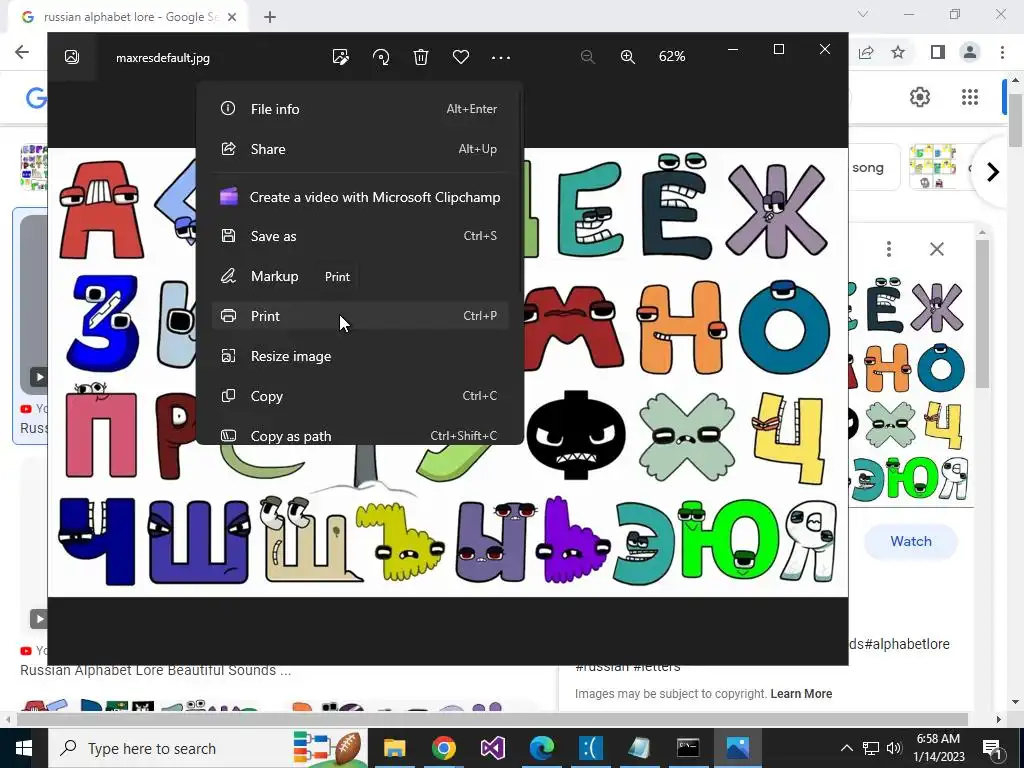Click the See more three-dots button in Photos

click(501, 57)
